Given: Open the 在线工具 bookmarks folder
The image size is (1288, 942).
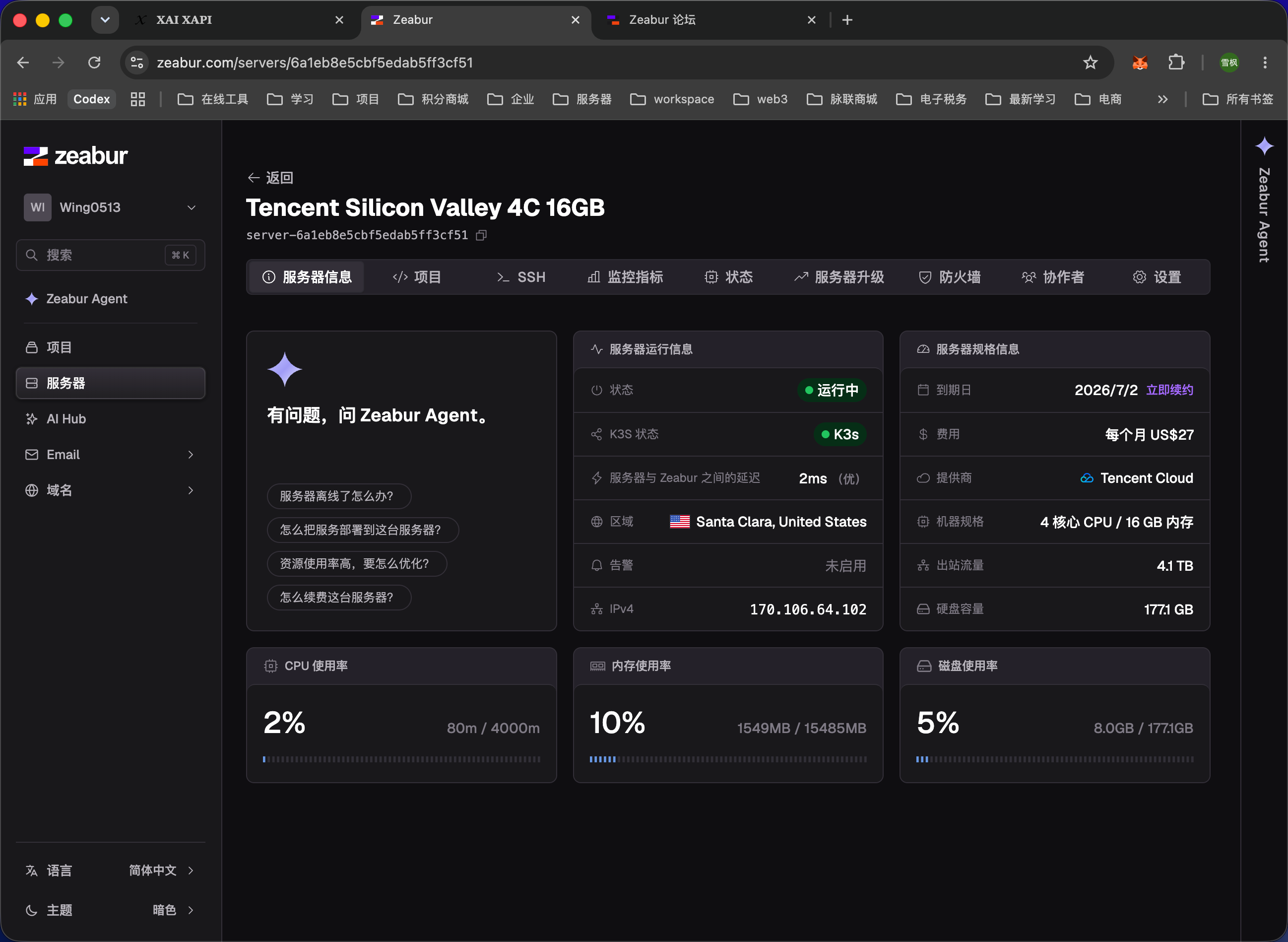Looking at the screenshot, I should 212,99.
